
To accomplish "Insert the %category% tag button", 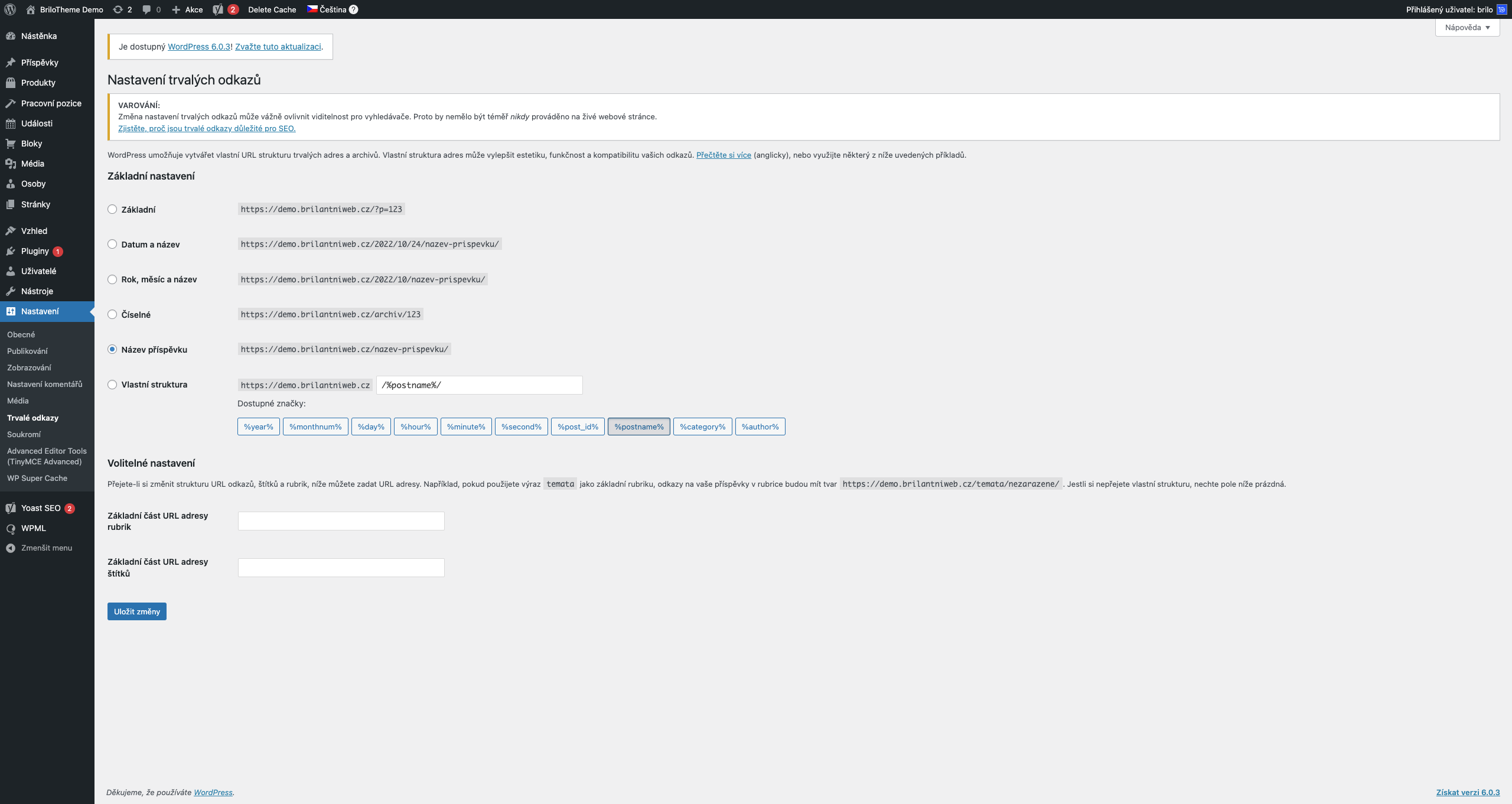I will click(x=702, y=427).
